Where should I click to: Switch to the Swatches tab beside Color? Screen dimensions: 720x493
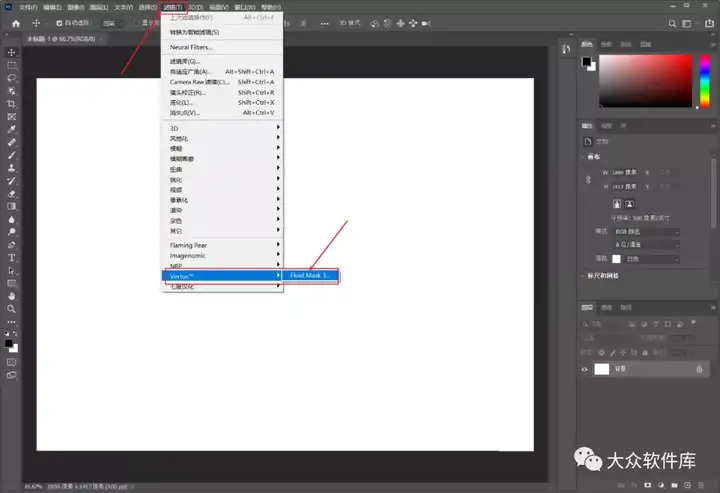[607, 45]
